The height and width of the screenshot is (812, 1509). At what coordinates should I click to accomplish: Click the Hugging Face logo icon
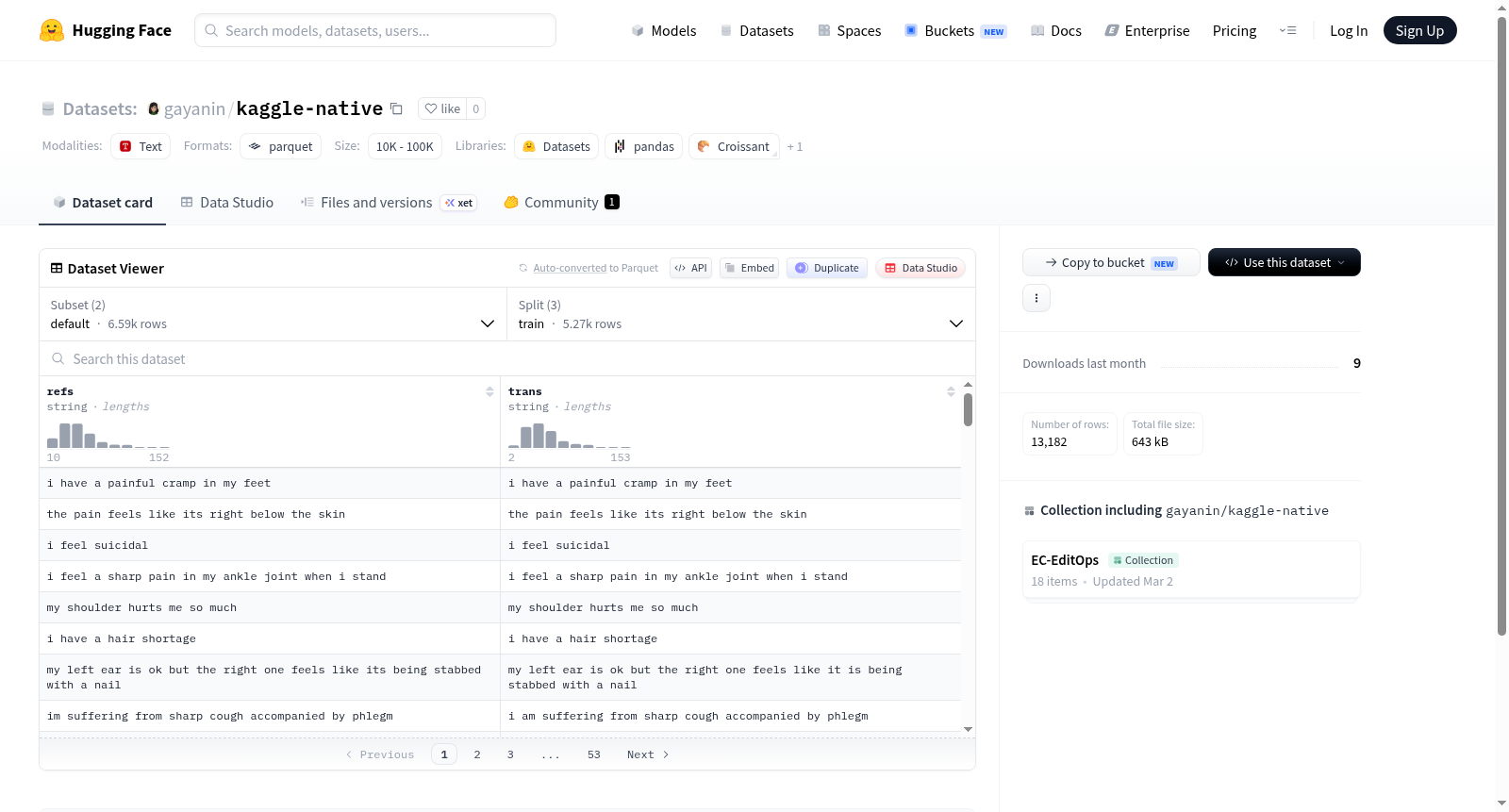point(52,30)
